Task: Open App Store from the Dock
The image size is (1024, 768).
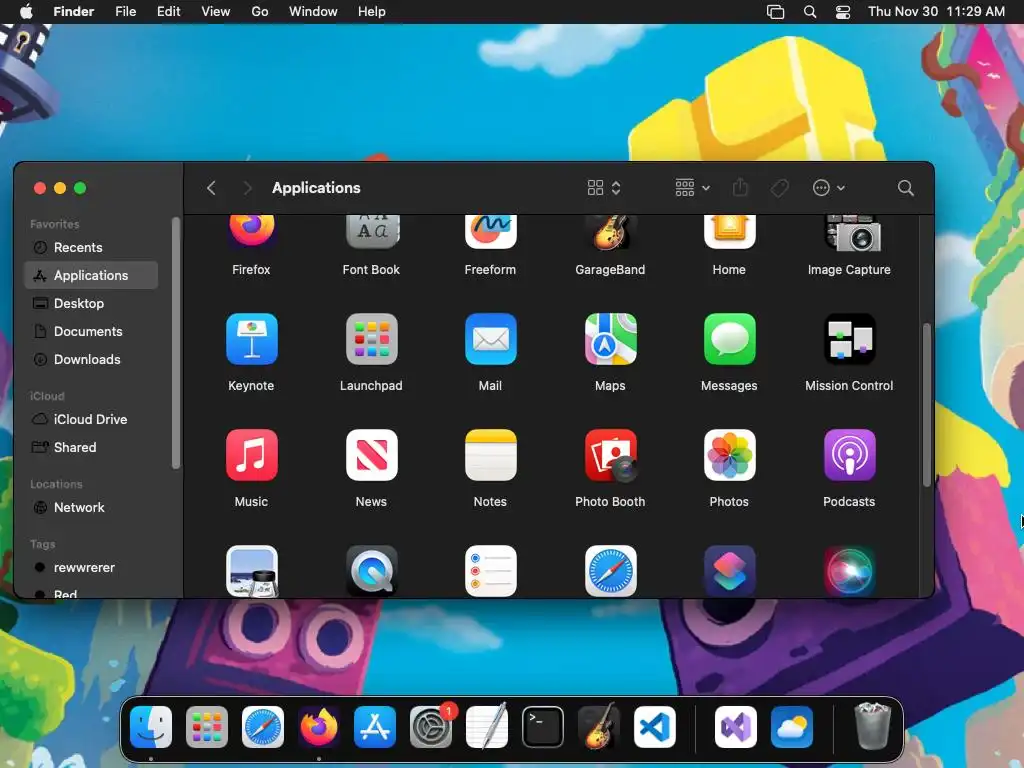Action: coord(375,727)
